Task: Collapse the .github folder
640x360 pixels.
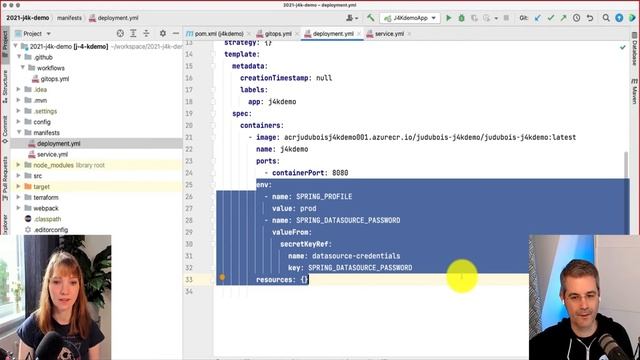Action: coord(19,57)
